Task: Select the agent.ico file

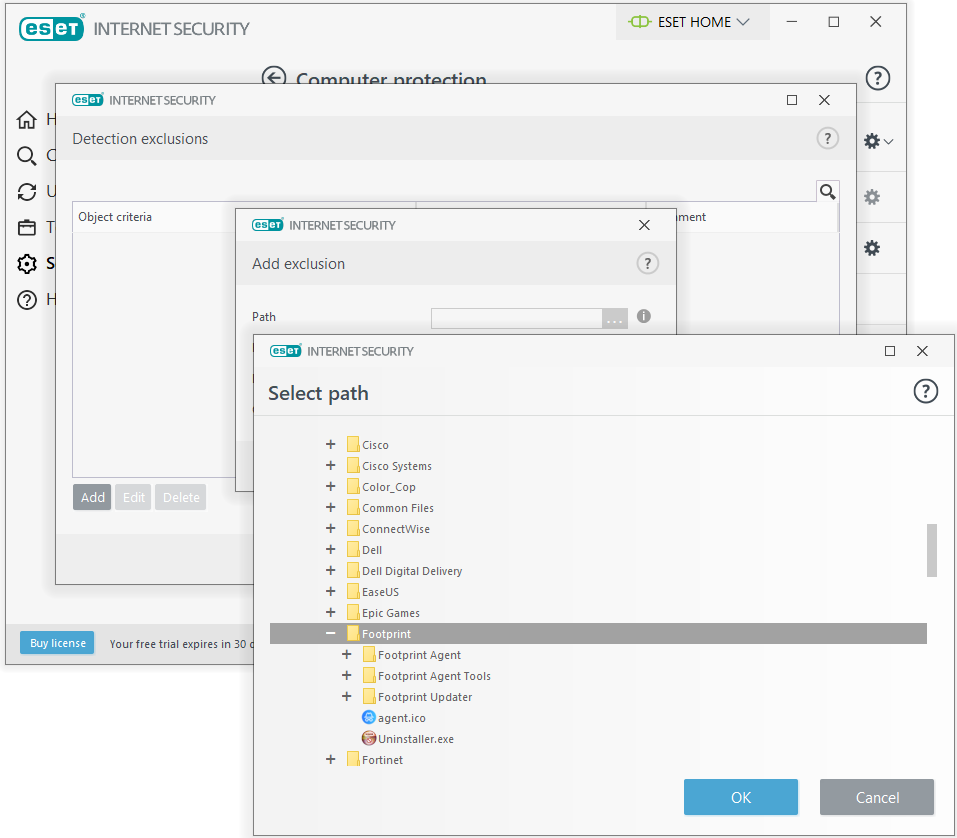Action: click(x=402, y=718)
